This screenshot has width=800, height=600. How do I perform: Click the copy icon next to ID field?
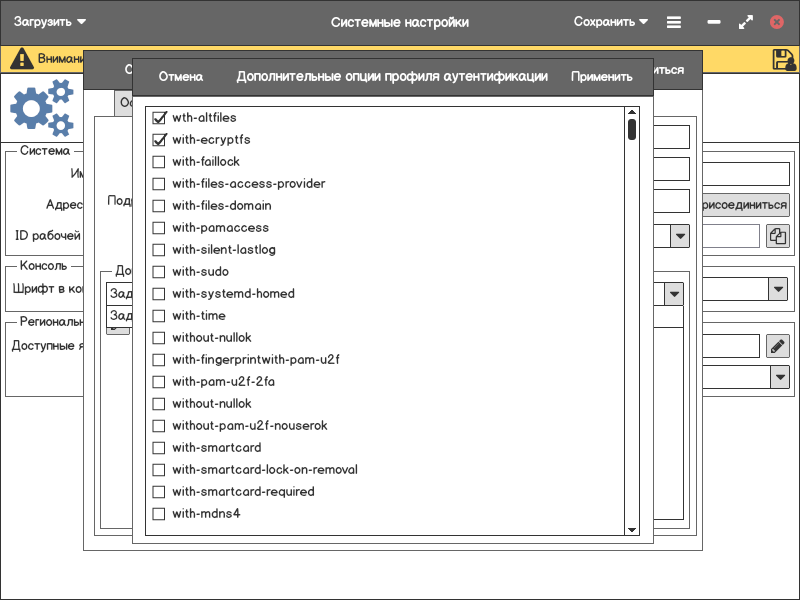[778, 236]
